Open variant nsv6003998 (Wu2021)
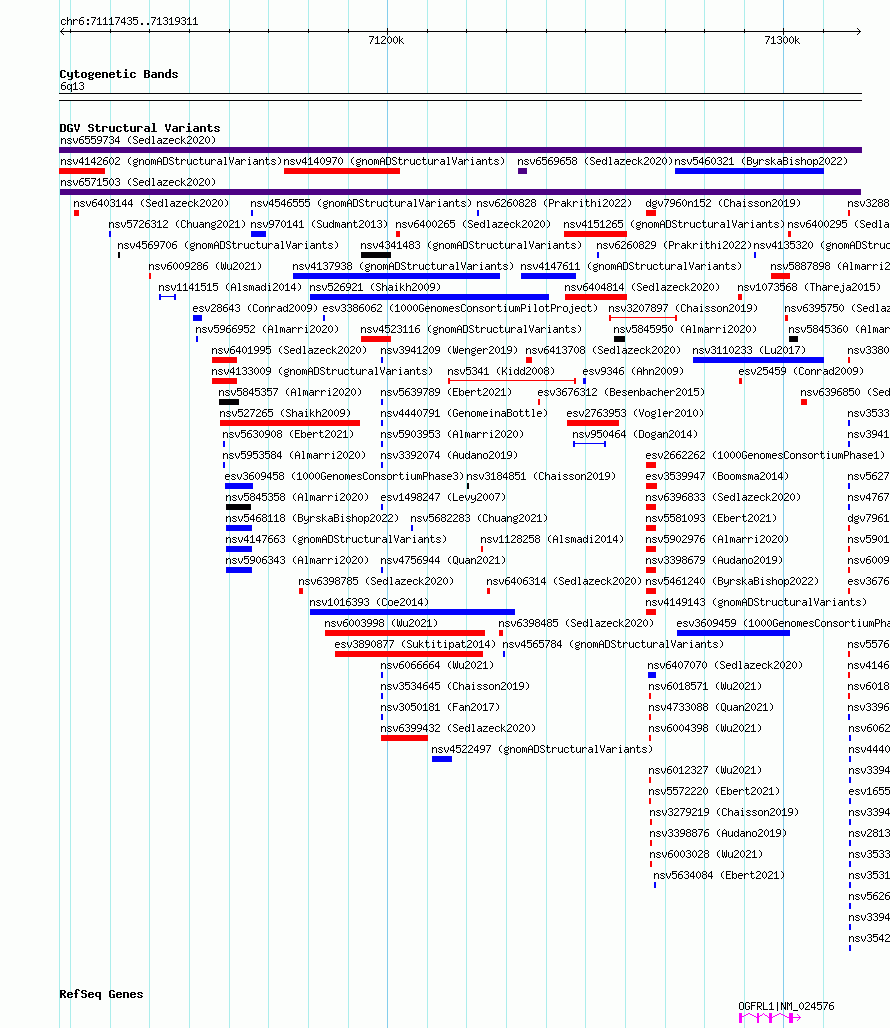Image resolution: width=890 pixels, height=1028 pixels. (381, 623)
